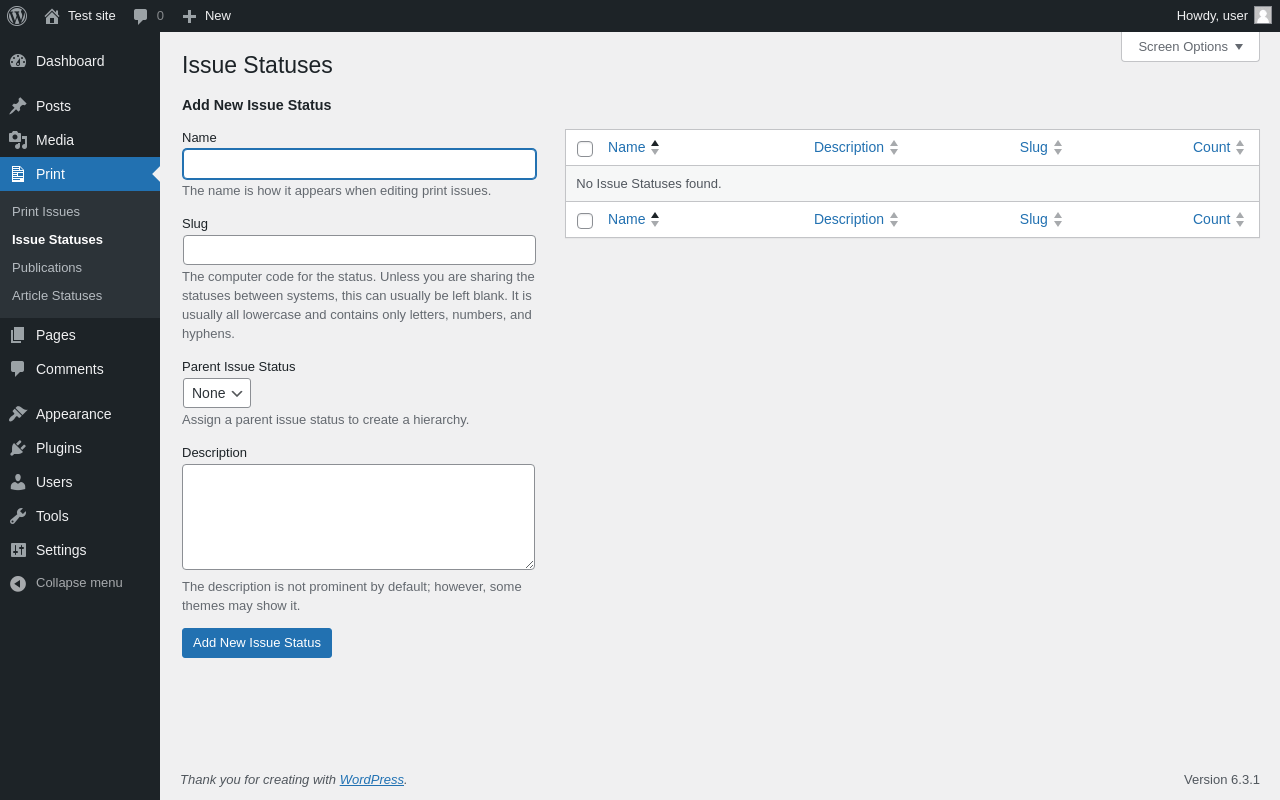The image size is (1280, 800).
Task: Click Howdy, user account text
Action: click(1212, 16)
